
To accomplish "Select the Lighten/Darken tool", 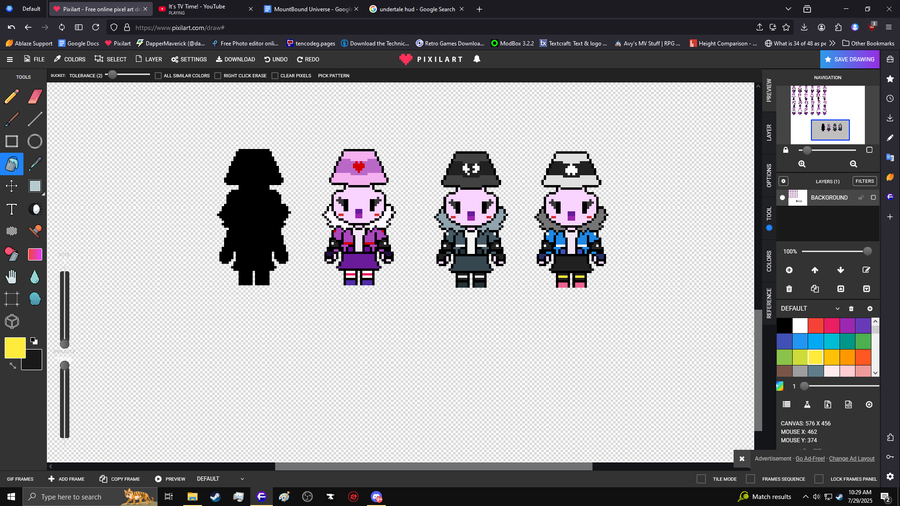I will [x=35, y=209].
